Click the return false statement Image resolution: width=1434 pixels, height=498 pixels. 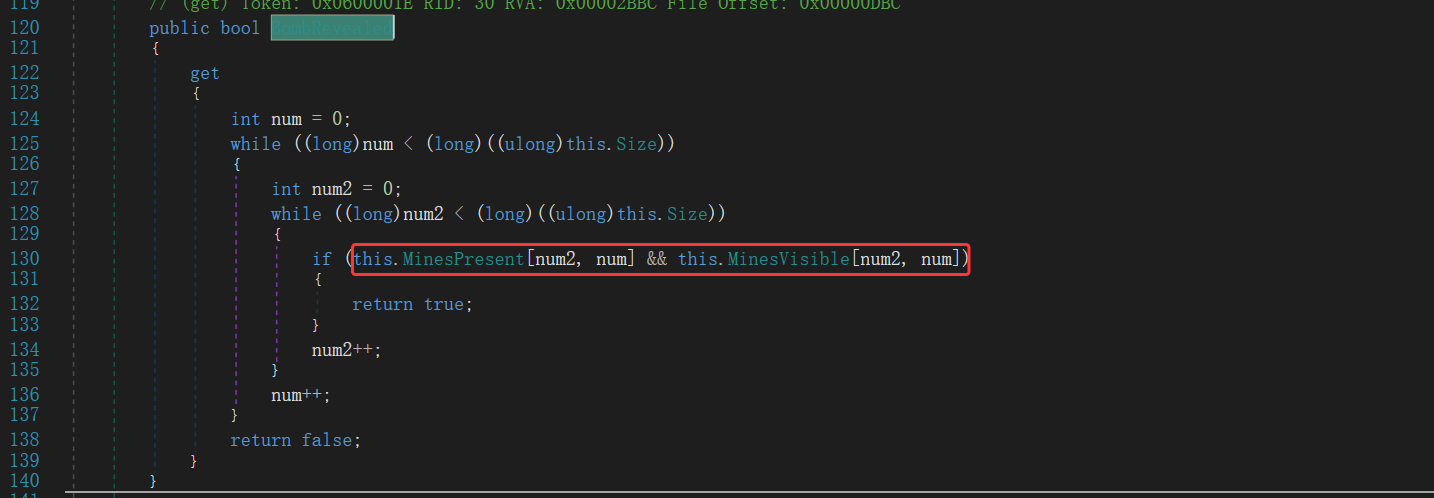pyautogui.click(x=294, y=440)
